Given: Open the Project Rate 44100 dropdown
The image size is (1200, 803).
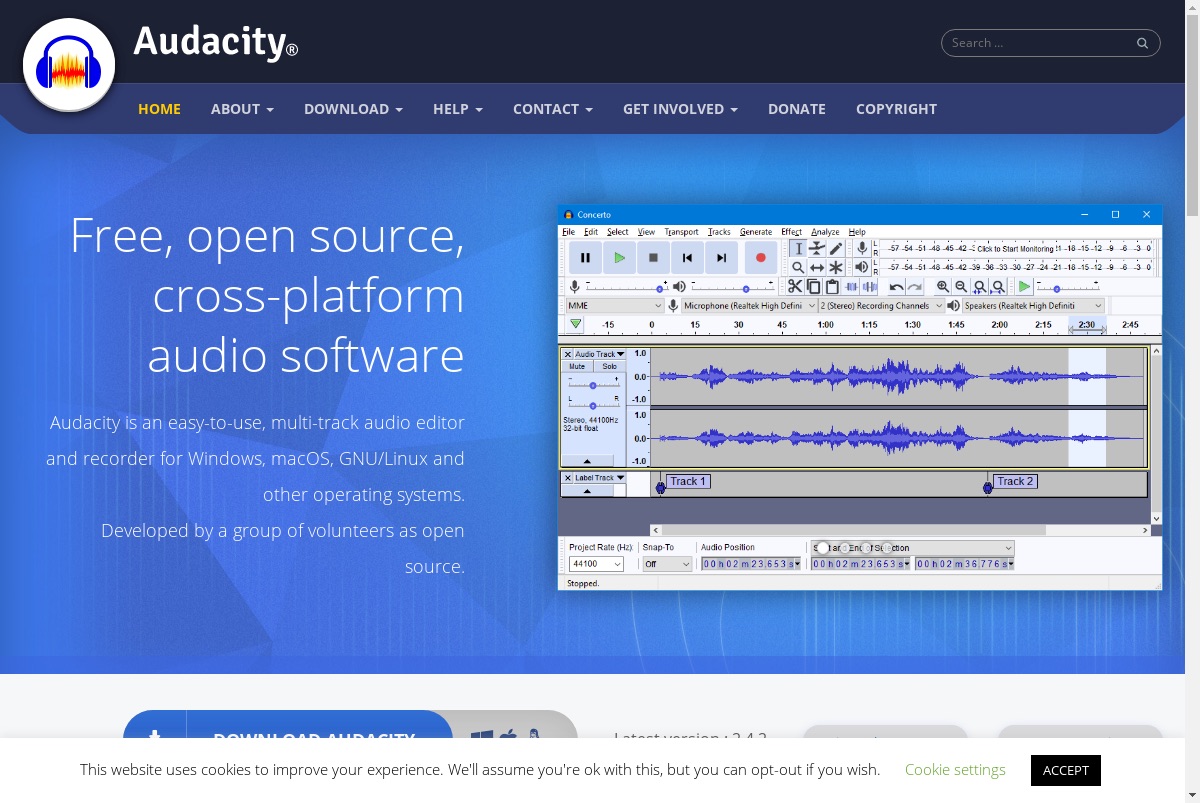Looking at the screenshot, I should pyautogui.click(x=596, y=564).
